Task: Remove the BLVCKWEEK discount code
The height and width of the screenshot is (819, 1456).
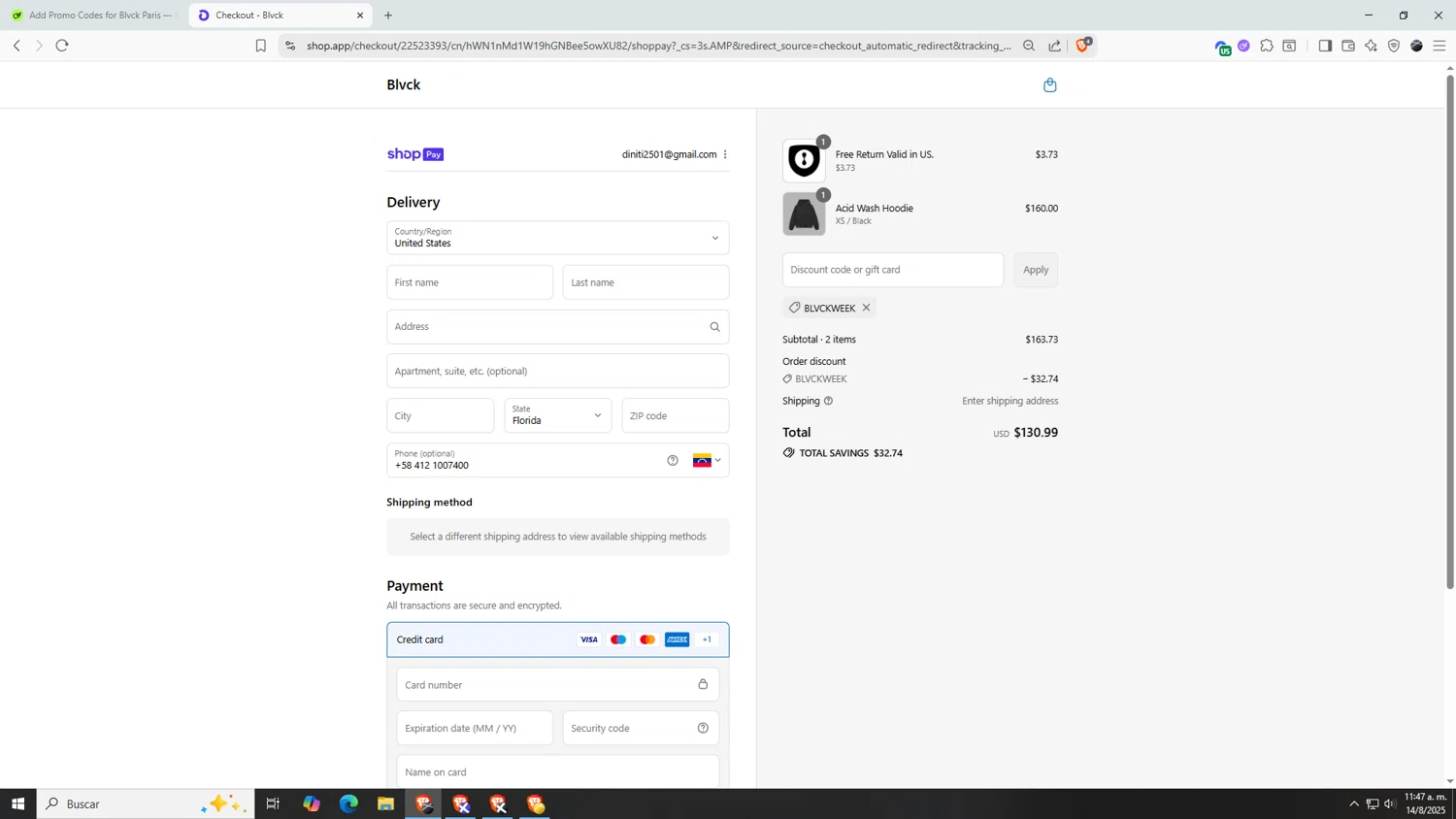Action: pos(867,308)
